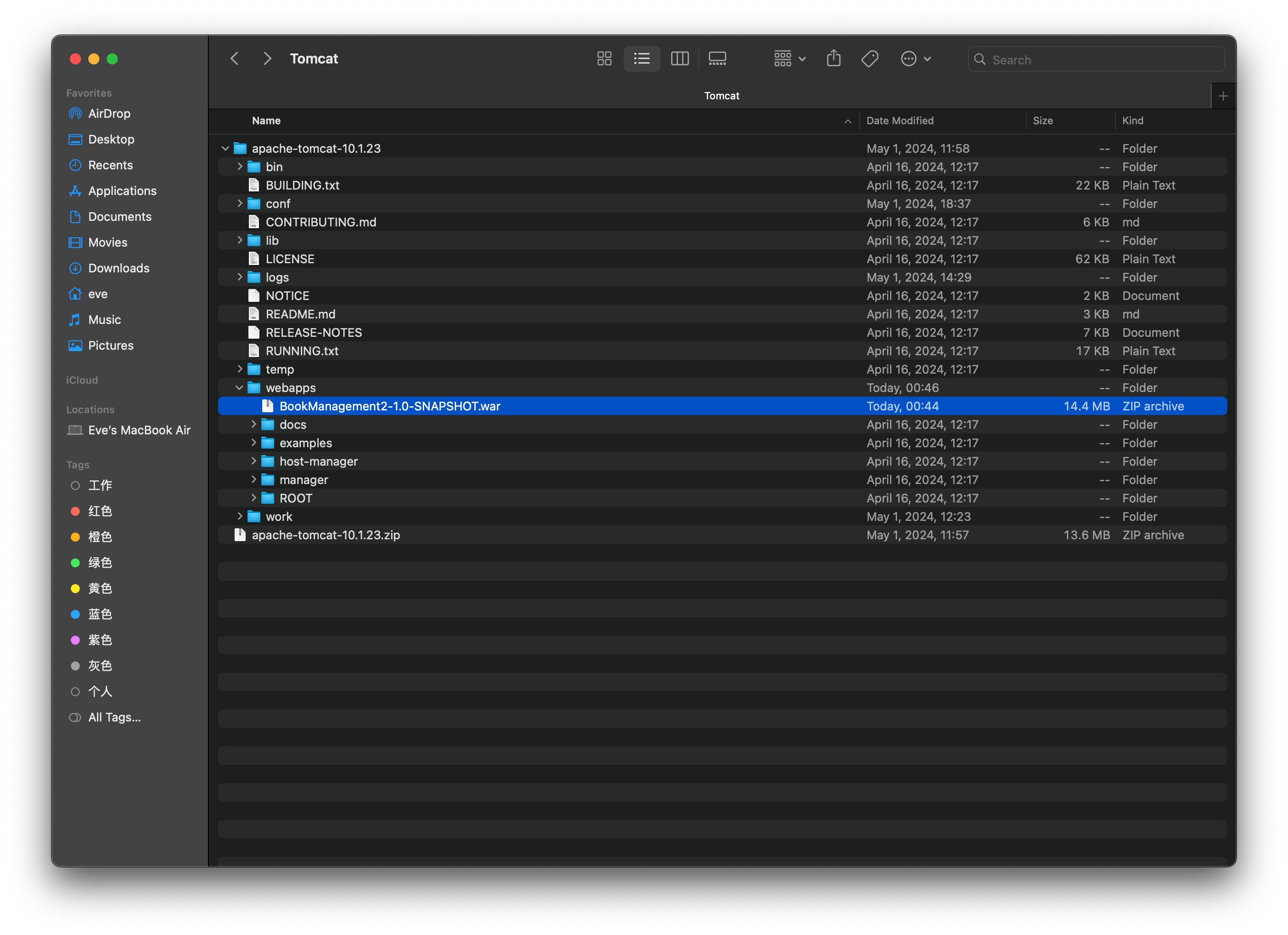The width and height of the screenshot is (1288, 935).
Task: Switch to icon view
Action: (x=604, y=58)
